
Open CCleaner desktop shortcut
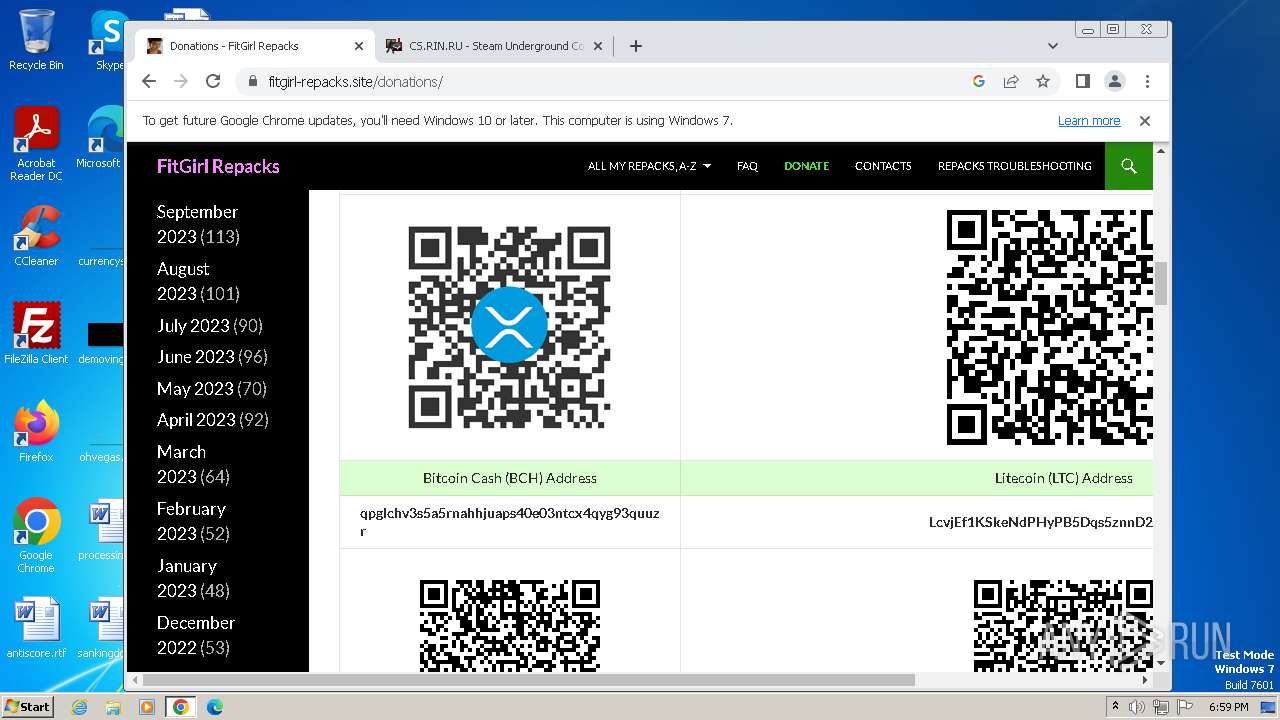(x=36, y=236)
